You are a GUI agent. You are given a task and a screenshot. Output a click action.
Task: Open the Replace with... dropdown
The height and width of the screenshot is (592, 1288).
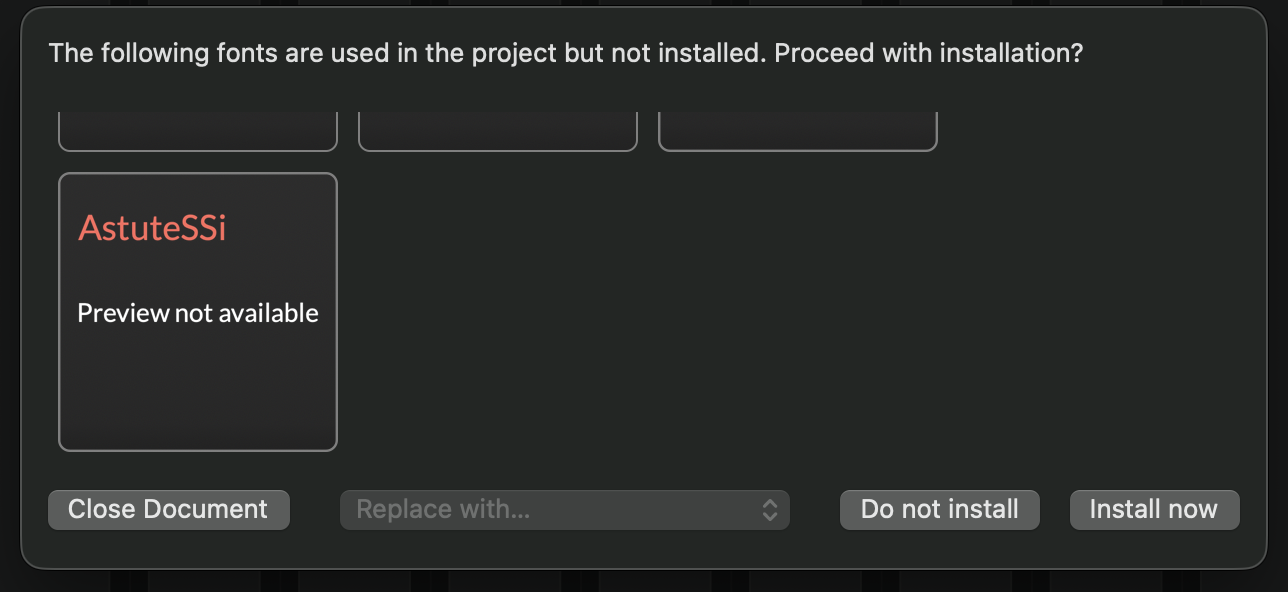564,509
